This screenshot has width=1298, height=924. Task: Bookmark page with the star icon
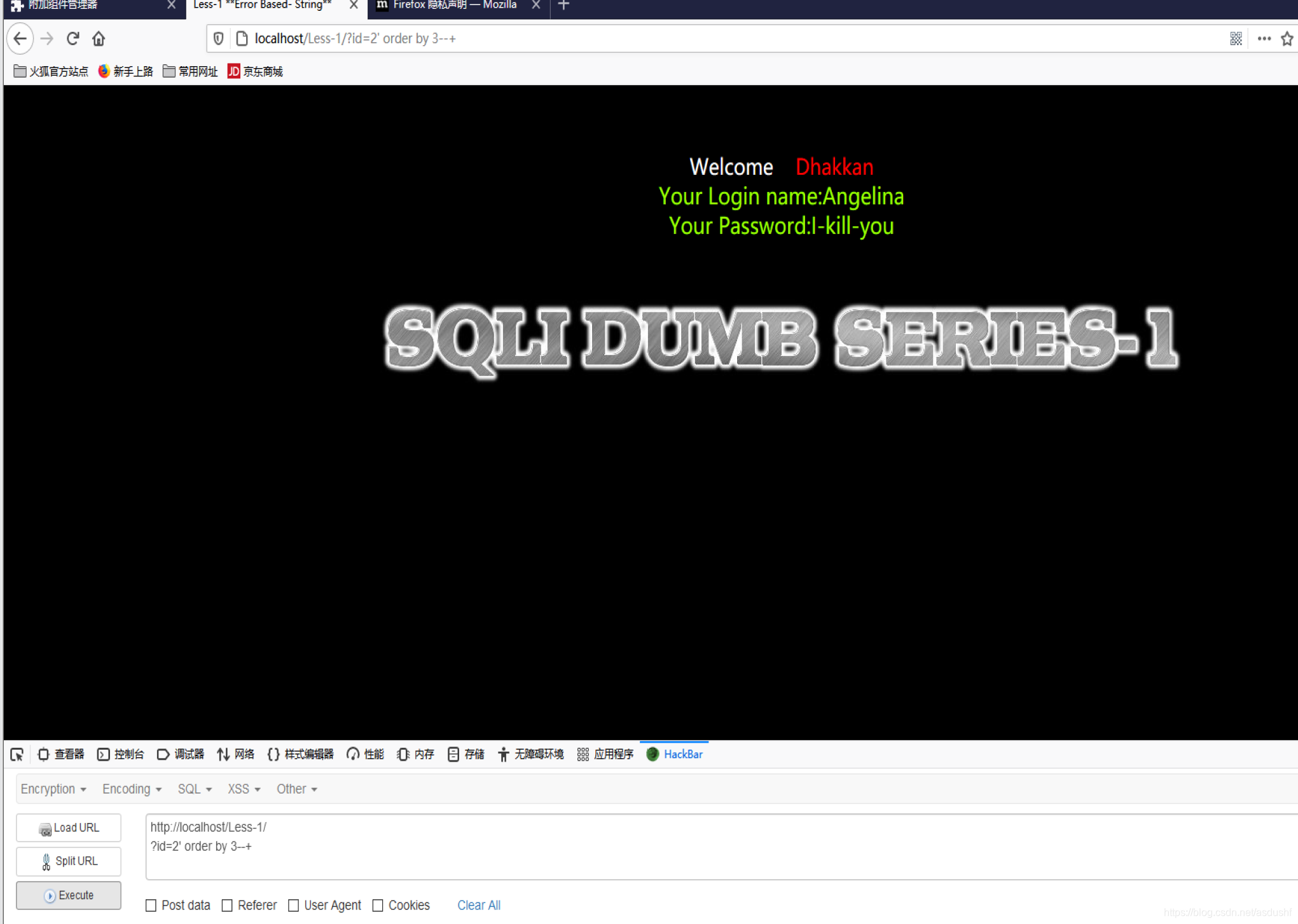(x=1287, y=39)
